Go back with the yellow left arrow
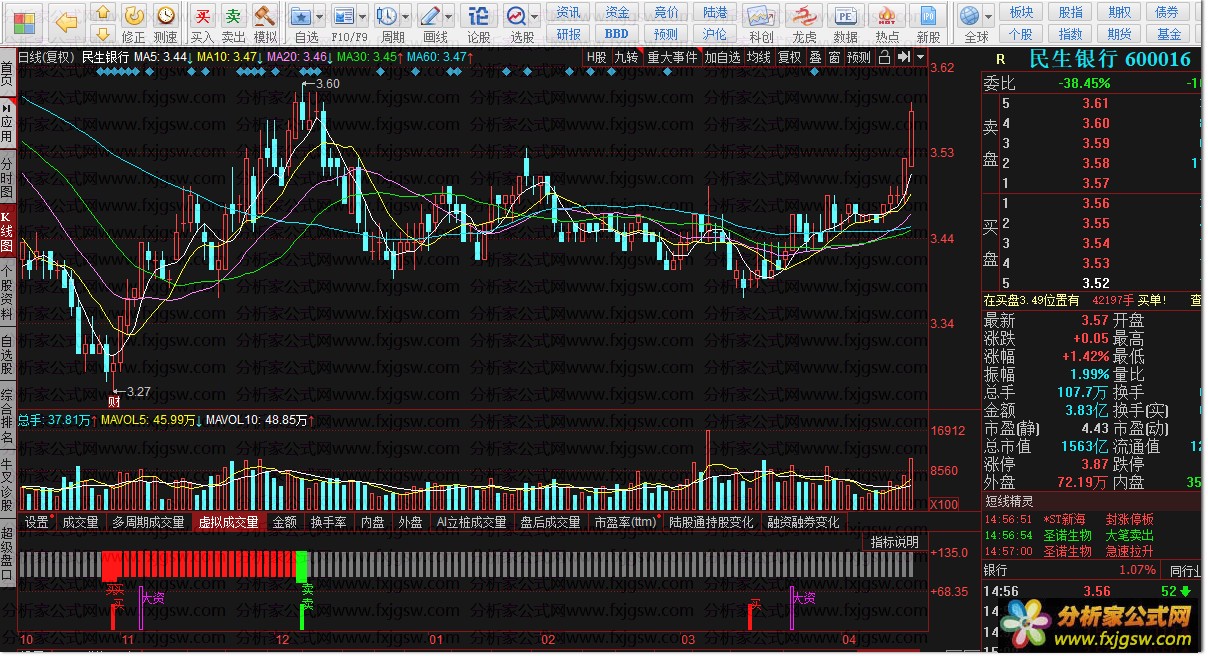 point(65,22)
